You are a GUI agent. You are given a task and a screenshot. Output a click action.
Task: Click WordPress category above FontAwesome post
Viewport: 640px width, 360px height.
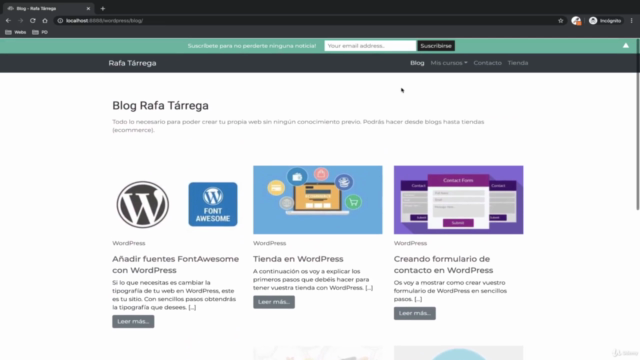(x=129, y=243)
